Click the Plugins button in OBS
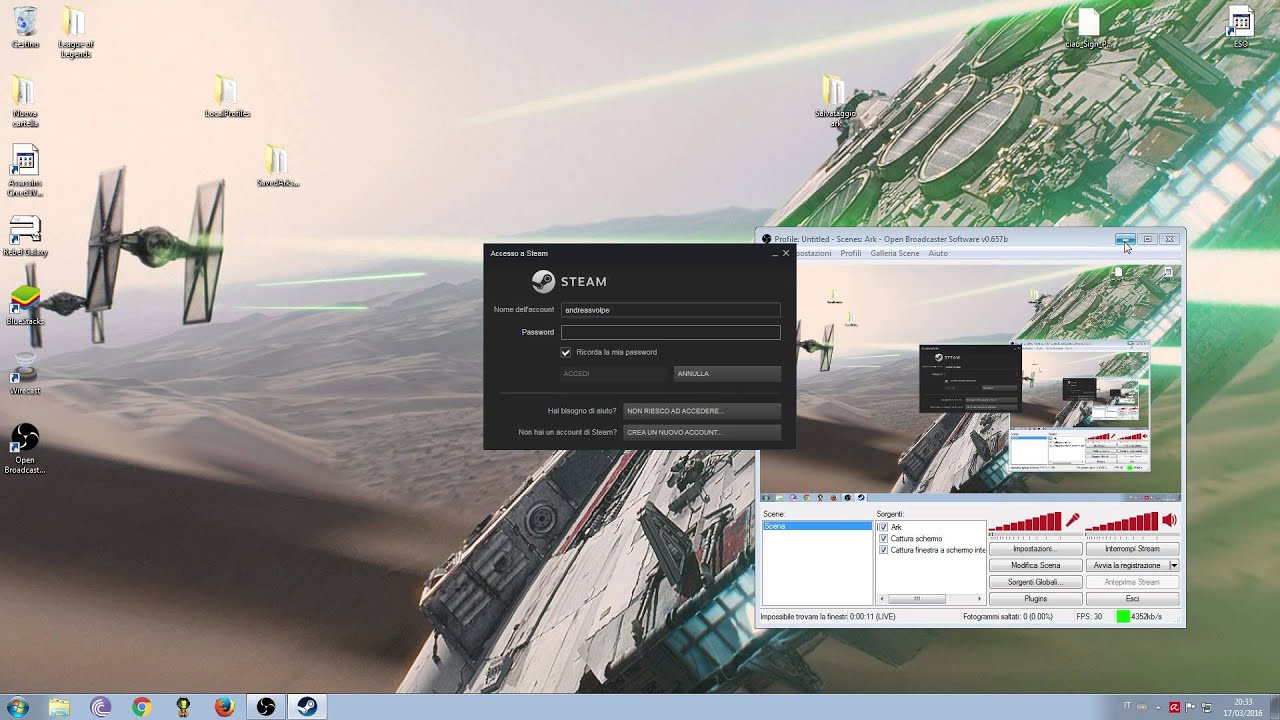This screenshot has width=1280, height=720. pyautogui.click(x=1035, y=598)
